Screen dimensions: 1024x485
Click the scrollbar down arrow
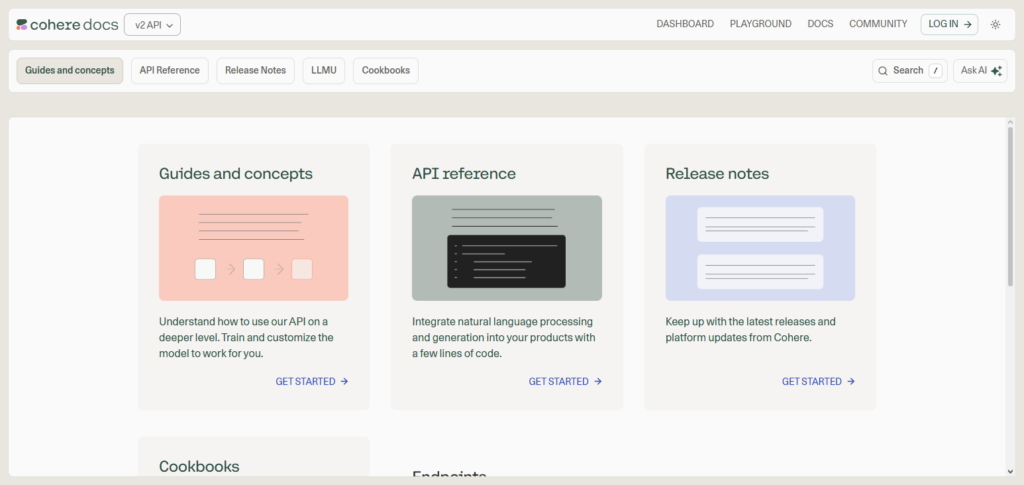1010,471
